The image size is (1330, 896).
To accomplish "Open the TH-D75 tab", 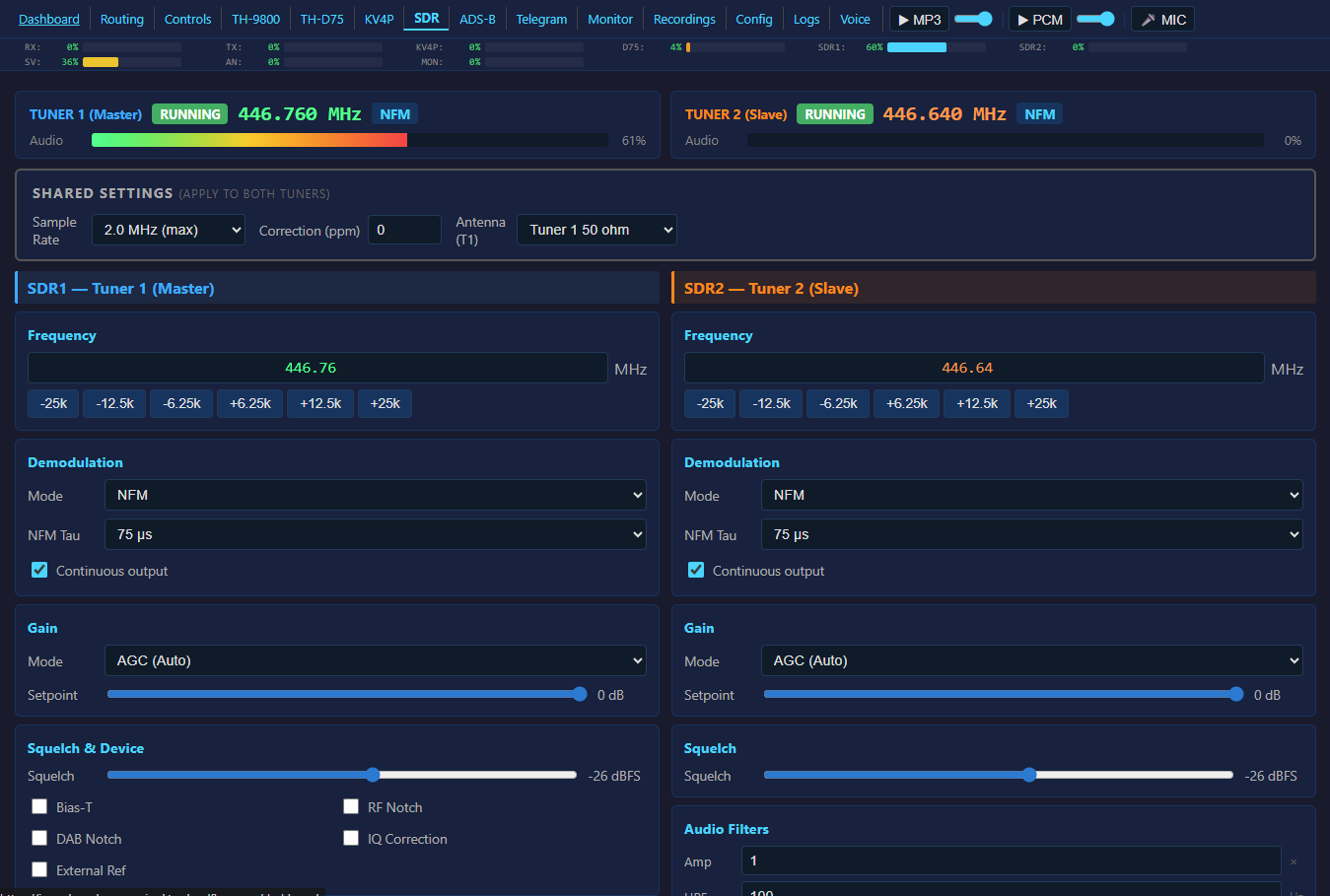I will tap(321, 19).
